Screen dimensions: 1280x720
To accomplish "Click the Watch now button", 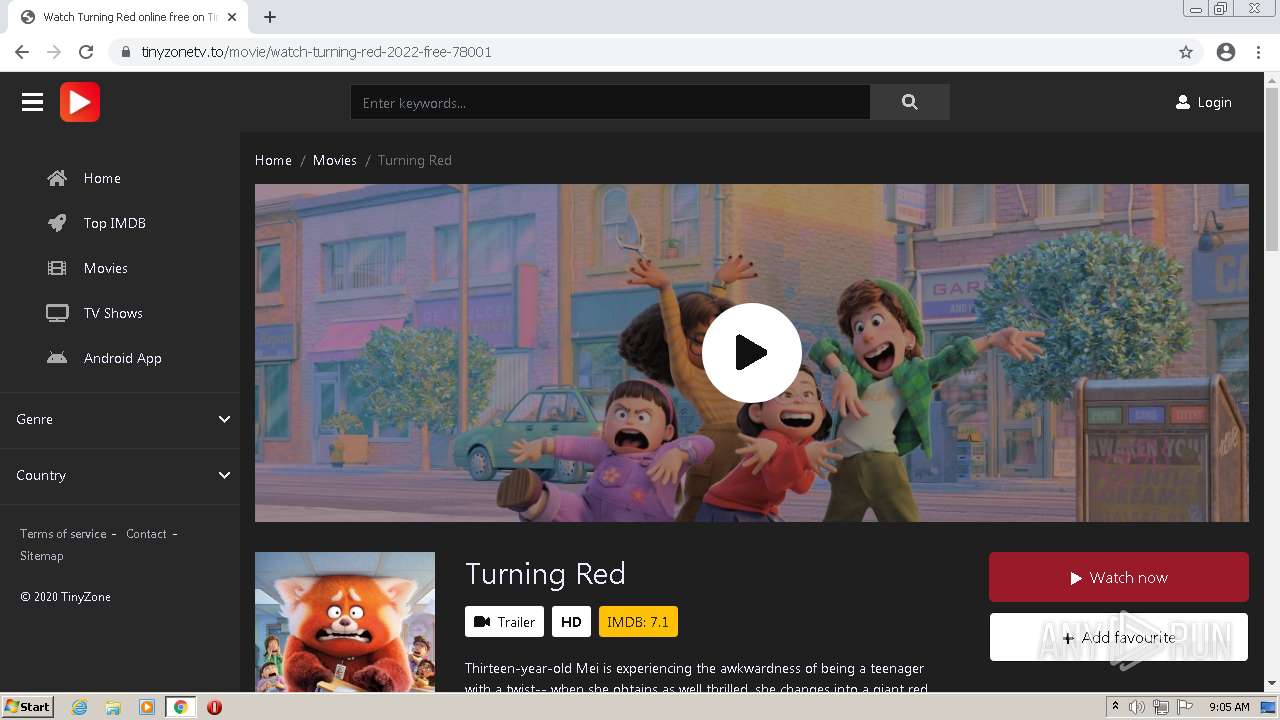I will pyautogui.click(x=1119, y=577).
